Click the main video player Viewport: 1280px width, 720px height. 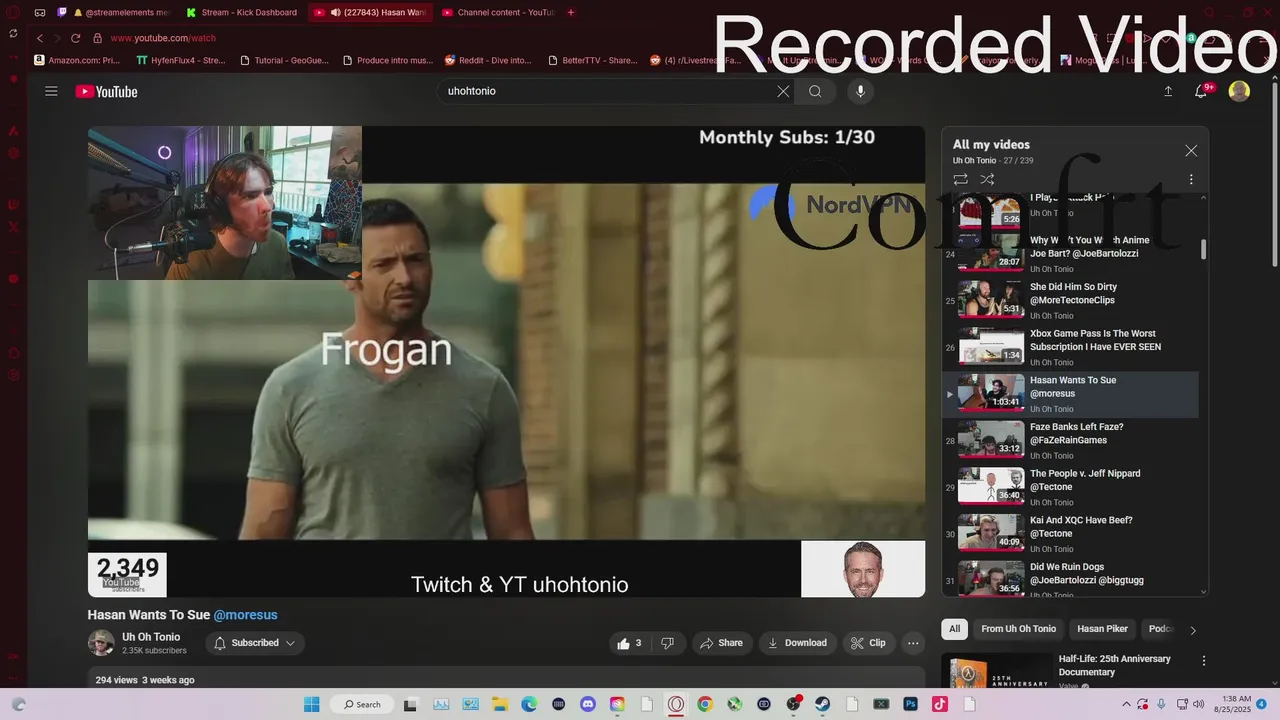pyautogui.click(x=506, y=361)
